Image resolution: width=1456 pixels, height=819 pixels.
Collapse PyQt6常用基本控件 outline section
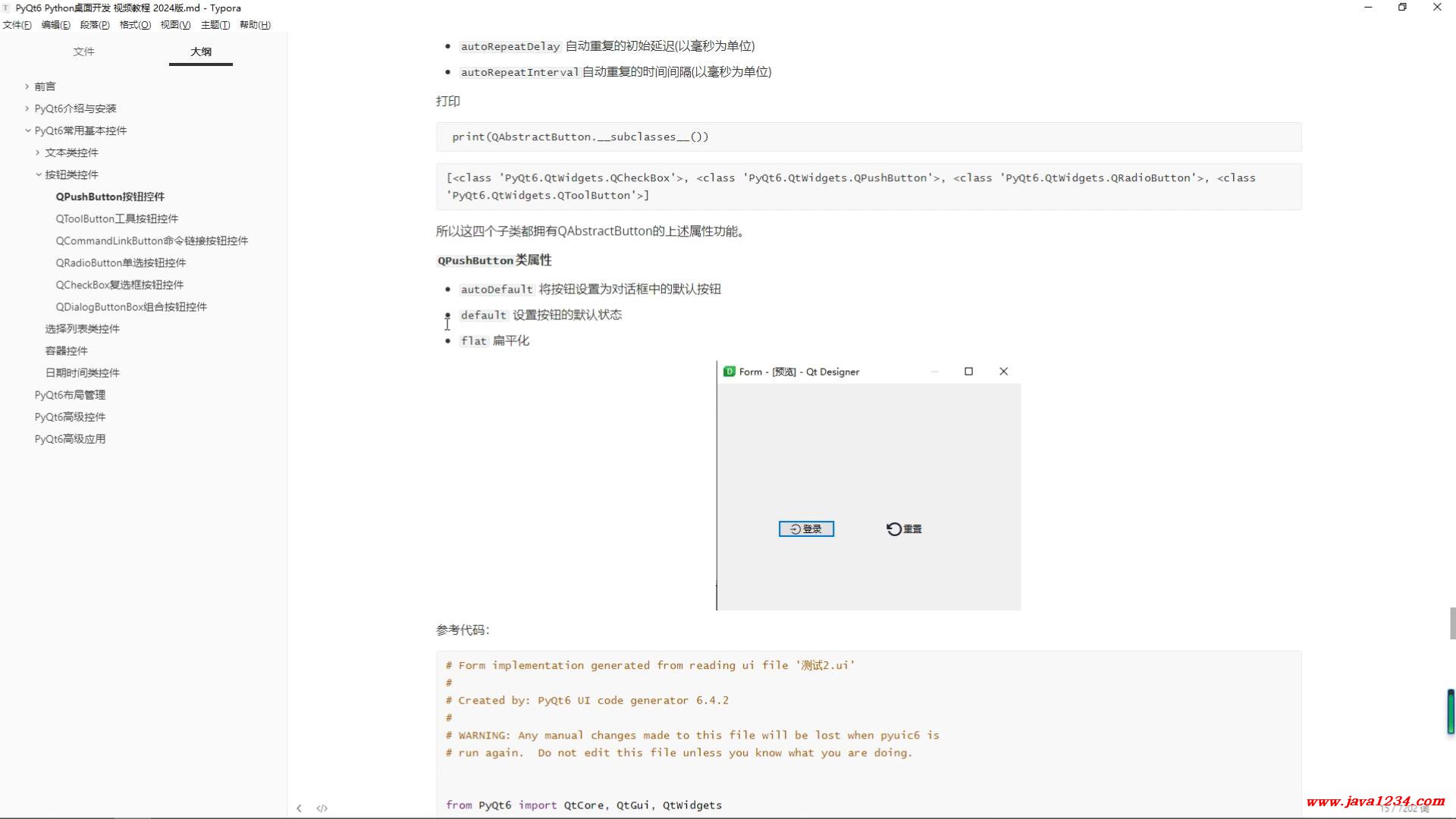(27, 130)
